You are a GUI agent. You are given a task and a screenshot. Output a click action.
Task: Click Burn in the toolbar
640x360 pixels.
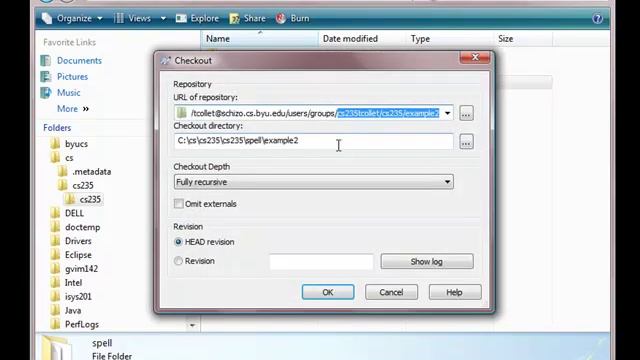pyautogui.click(x=293, y=18)
